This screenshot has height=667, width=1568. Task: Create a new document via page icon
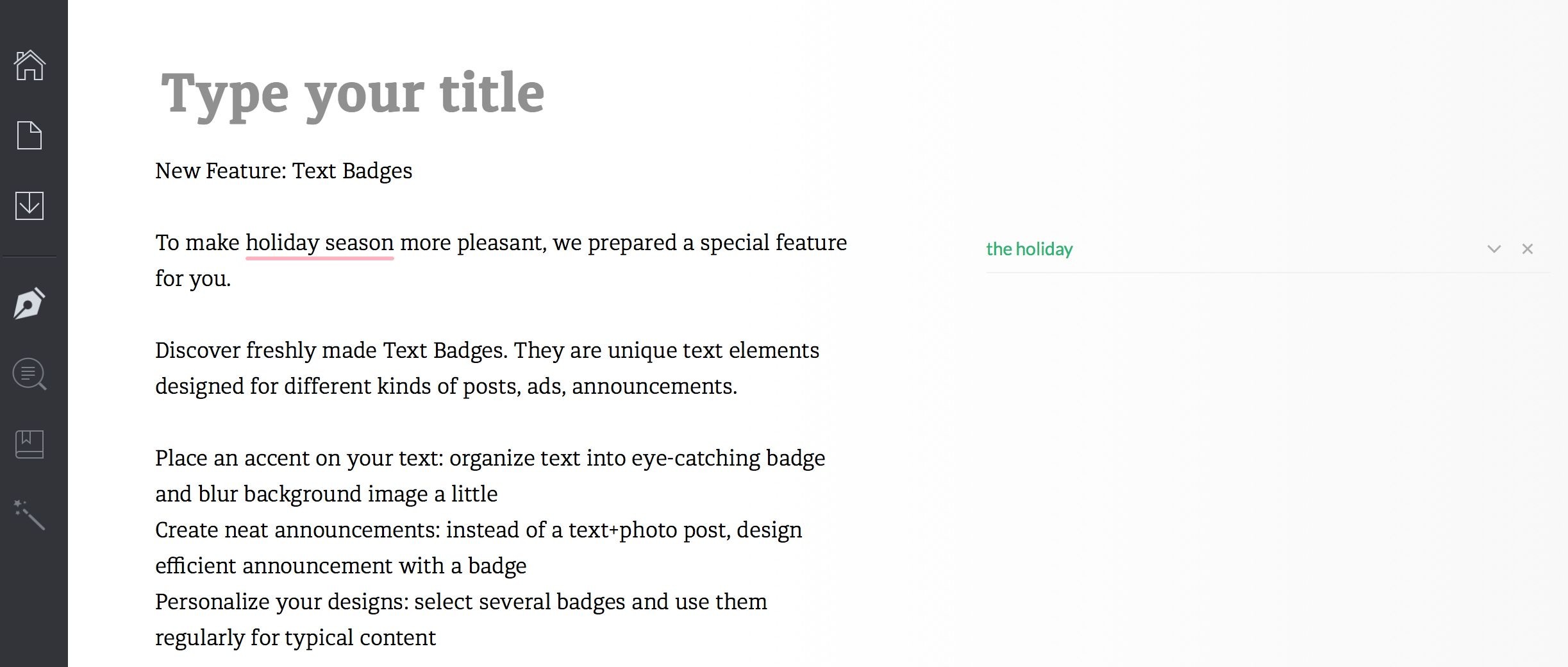point(29,135)
